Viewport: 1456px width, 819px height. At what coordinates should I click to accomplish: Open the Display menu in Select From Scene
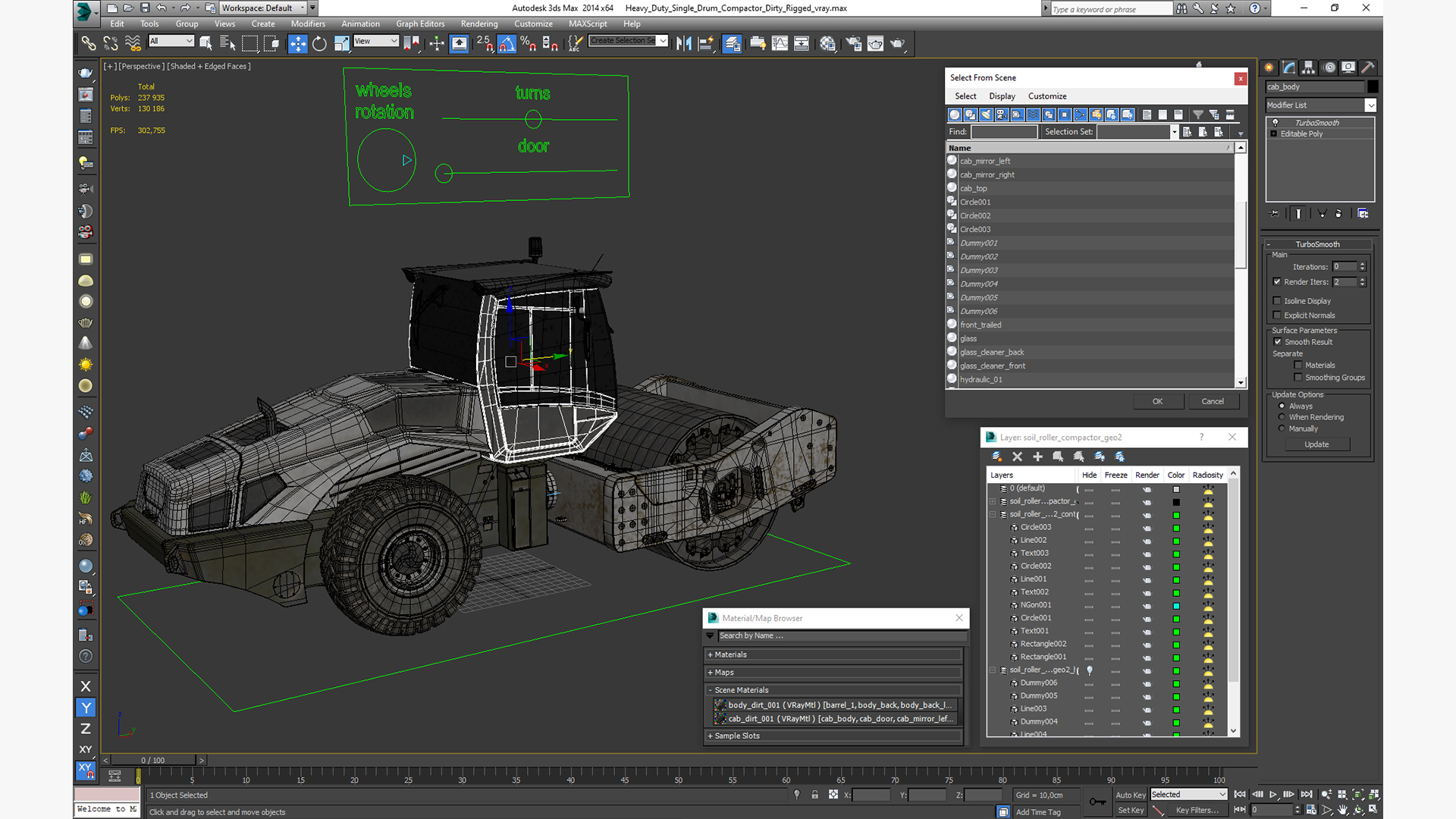[x=1002, y=96]
